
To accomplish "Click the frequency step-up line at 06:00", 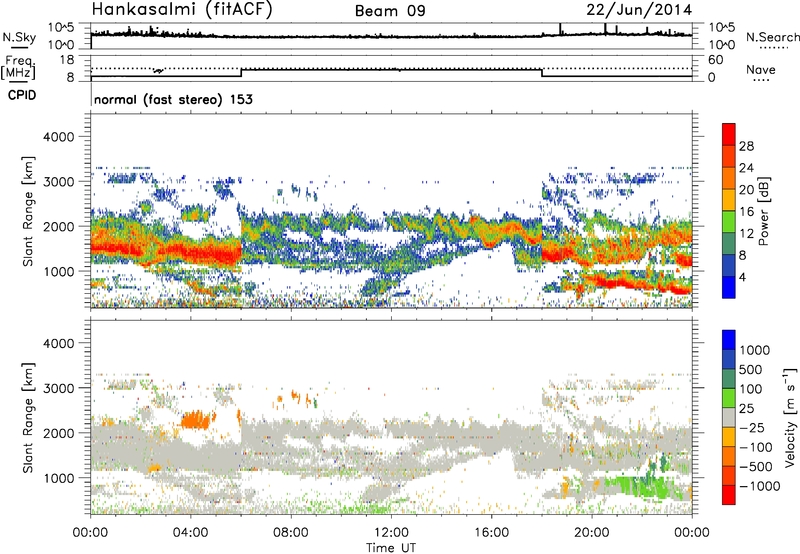I will click(241, 73).
